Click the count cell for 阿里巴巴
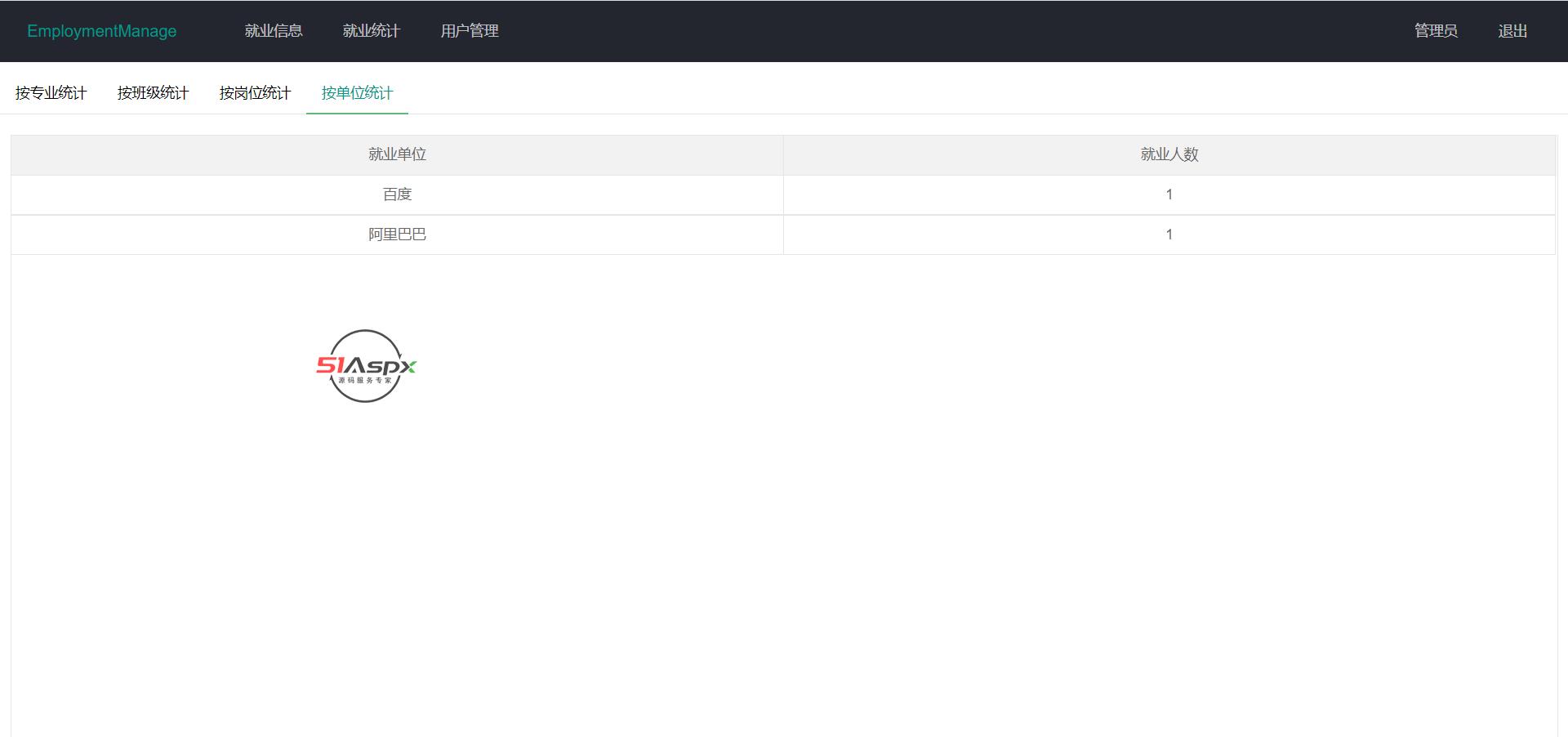Screen dimensions: 1568x737 tap(1169, 234)
